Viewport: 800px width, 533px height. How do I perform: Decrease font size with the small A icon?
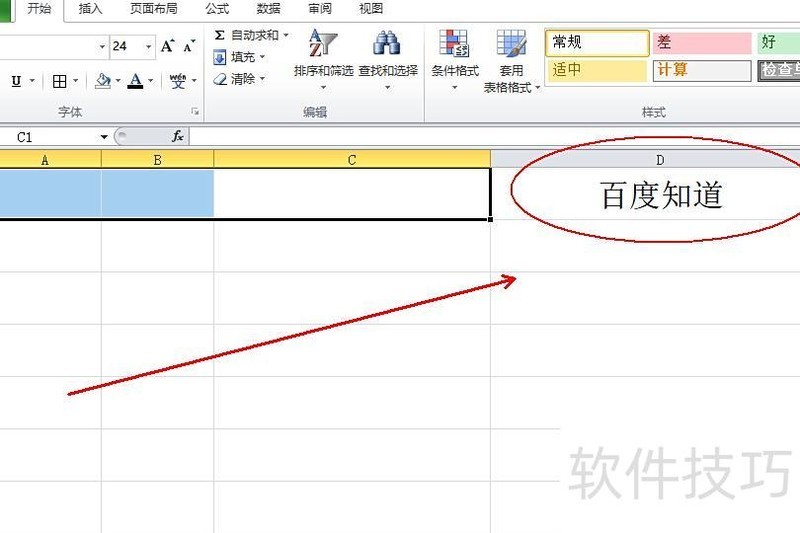click(x=189, y=46)
